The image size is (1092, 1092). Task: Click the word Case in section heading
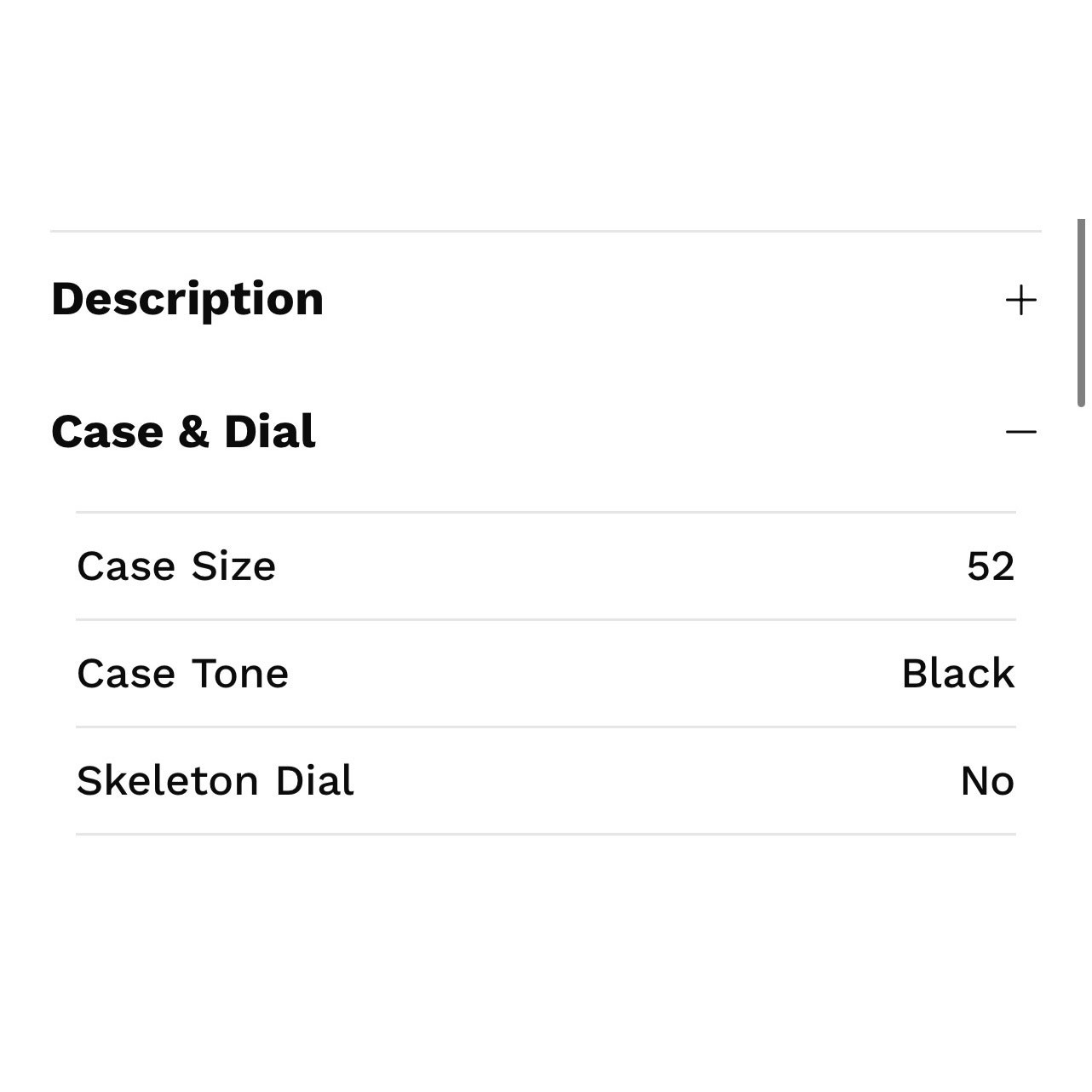coord(107,432)
